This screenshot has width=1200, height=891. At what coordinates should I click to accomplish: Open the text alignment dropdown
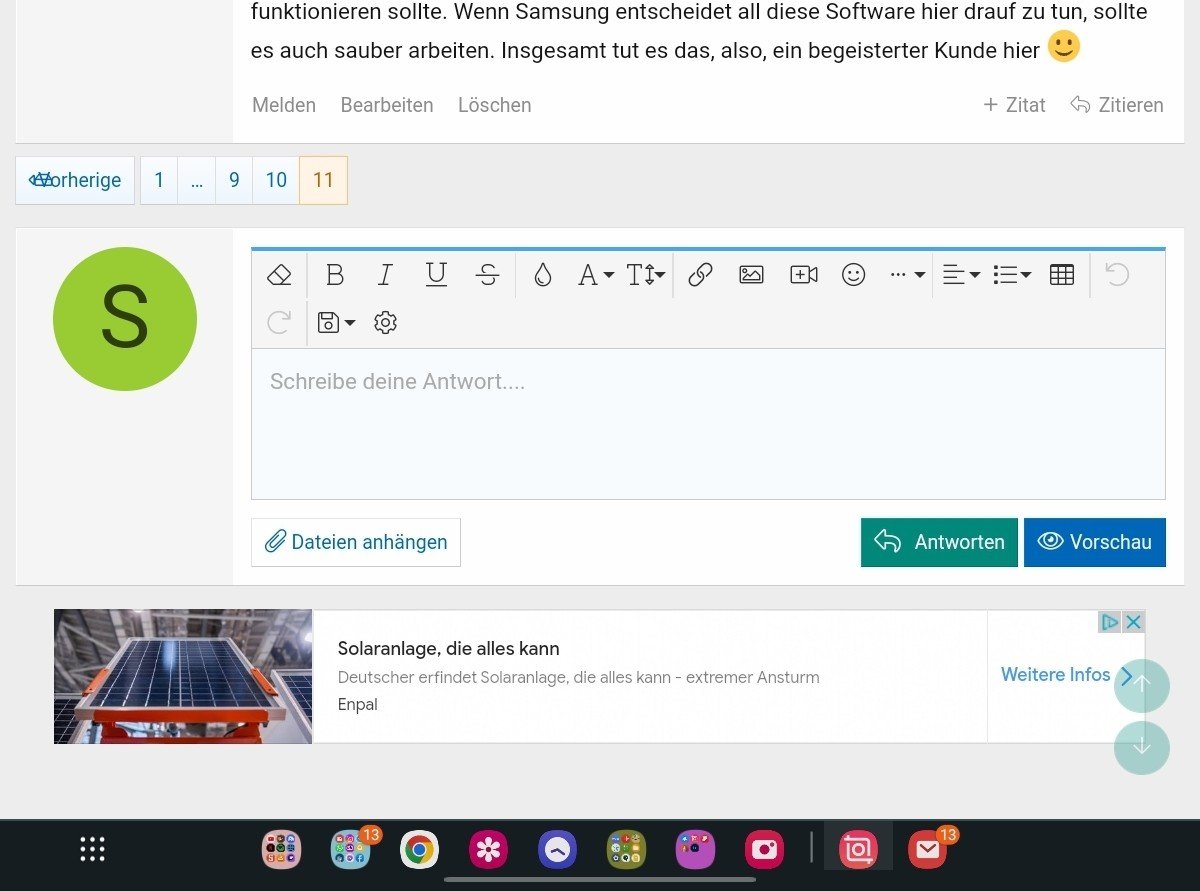coord(961,275)
